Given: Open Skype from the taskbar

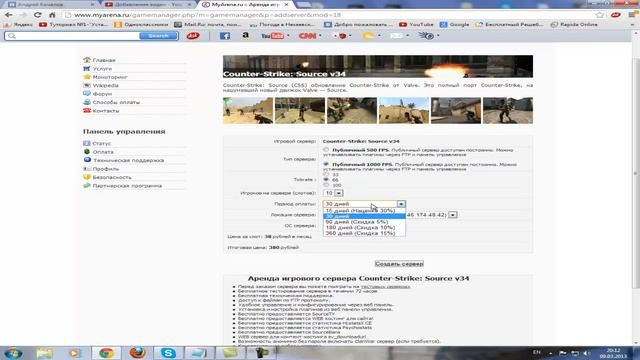Looking at the screenshot, I should 168,353.
